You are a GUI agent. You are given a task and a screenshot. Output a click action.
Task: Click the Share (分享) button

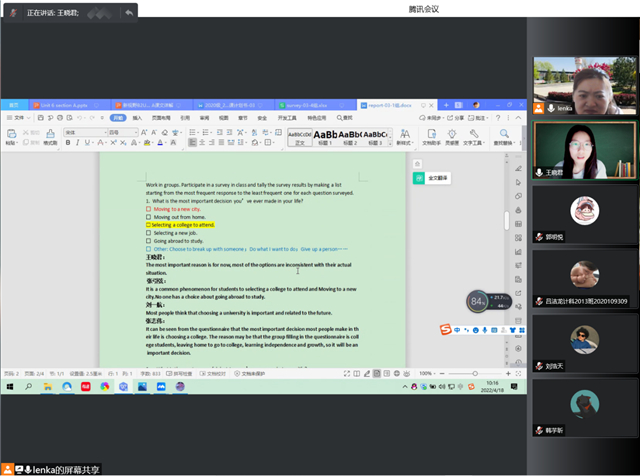(455, 118)
